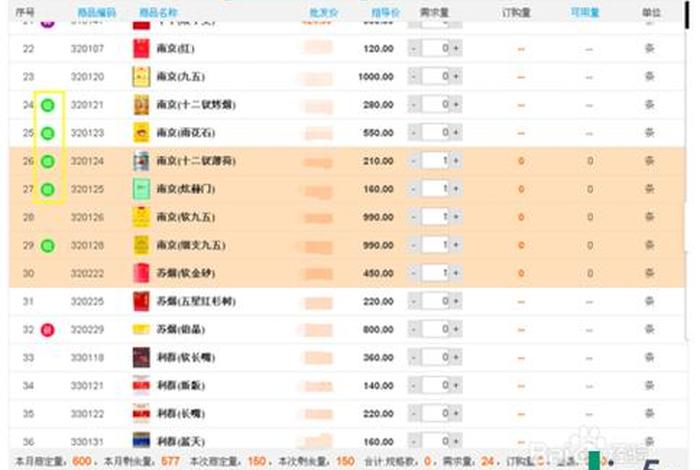700x470 pixels.
Task: Focus the quantity input for 苏烟(五星红杉树)
Action: [x=435, y=301]
